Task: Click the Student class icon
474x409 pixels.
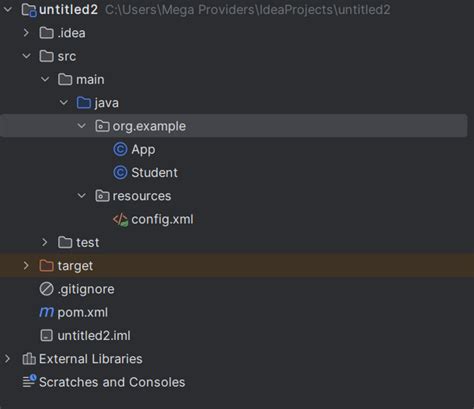Action: click(x=120, y=173)
